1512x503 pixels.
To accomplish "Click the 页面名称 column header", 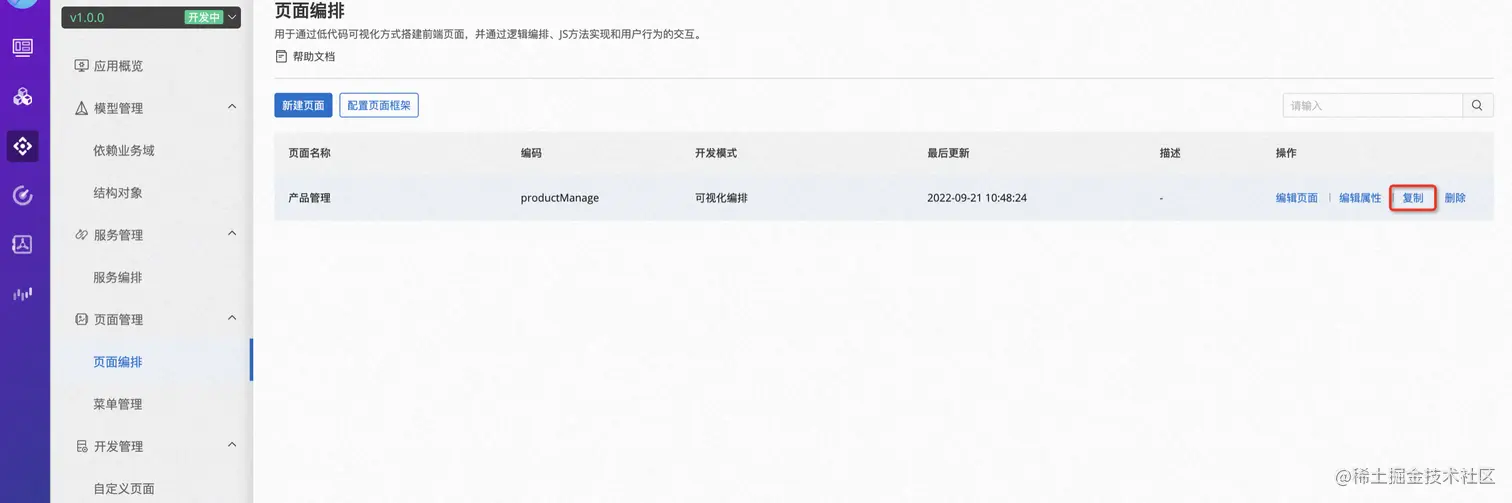I will click(x=309, y=153).
